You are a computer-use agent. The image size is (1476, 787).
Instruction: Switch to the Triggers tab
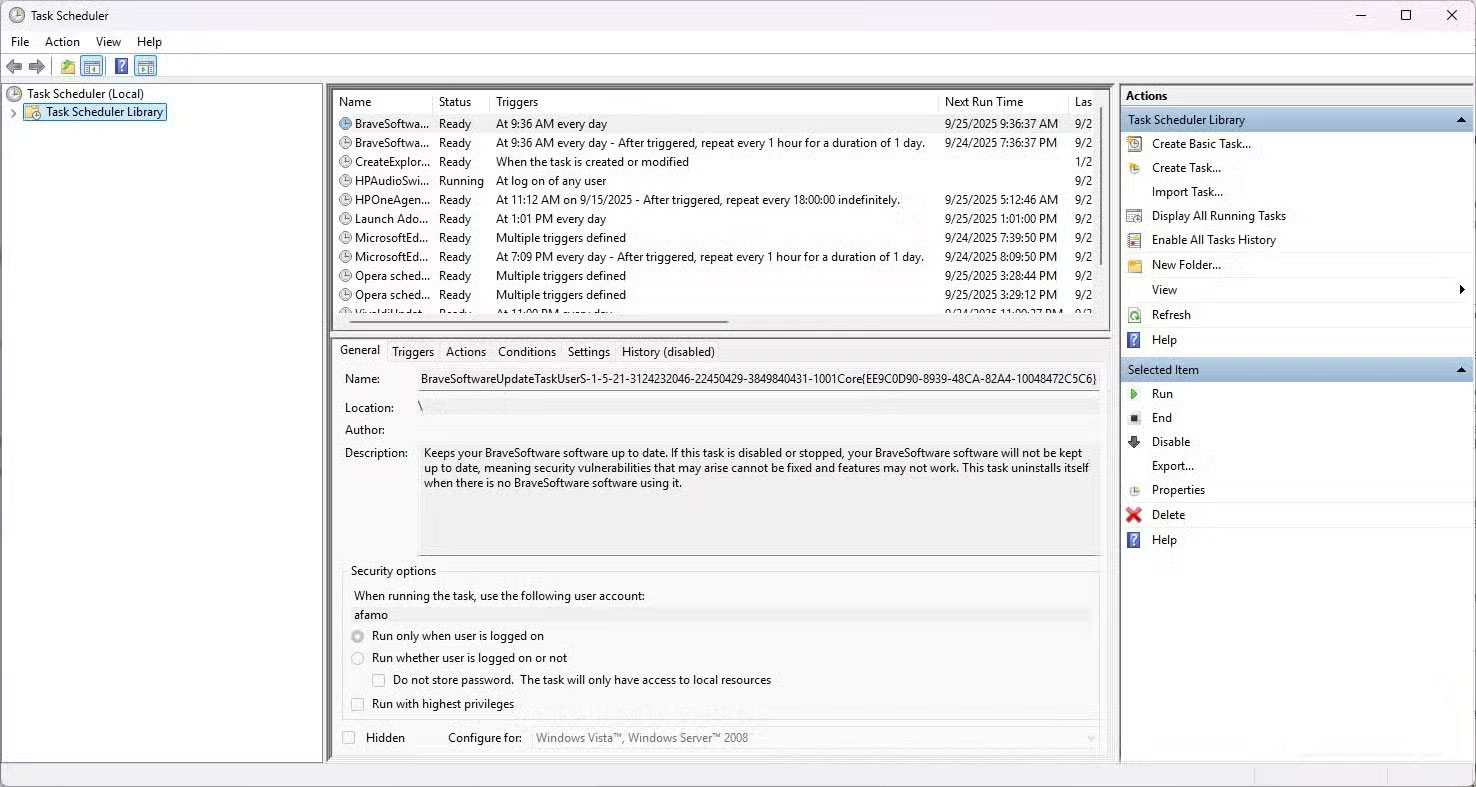click(x=413, y=351)
